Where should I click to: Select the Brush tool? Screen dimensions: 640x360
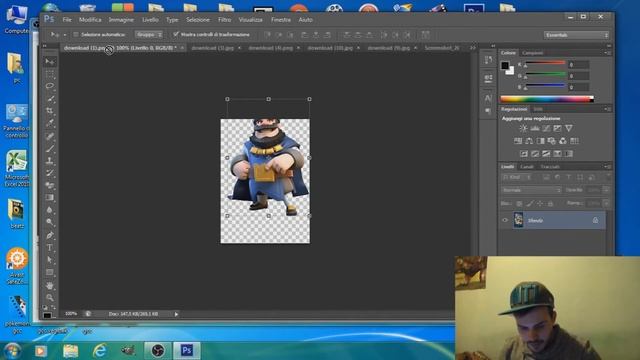(50, 149)
